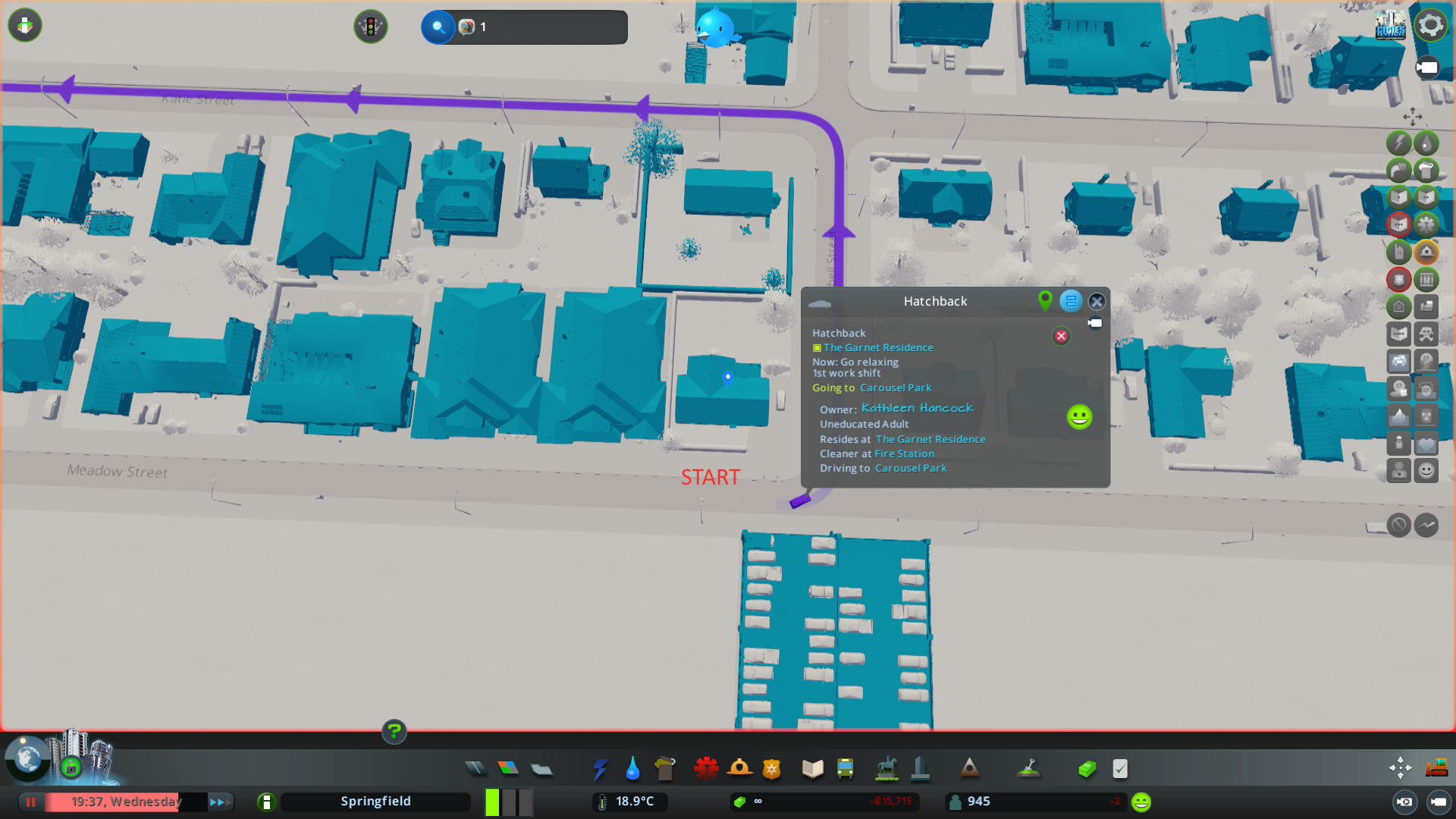
Task: Open the Policies panel (checkmark icon)
Action: [x=1121, y=768]
